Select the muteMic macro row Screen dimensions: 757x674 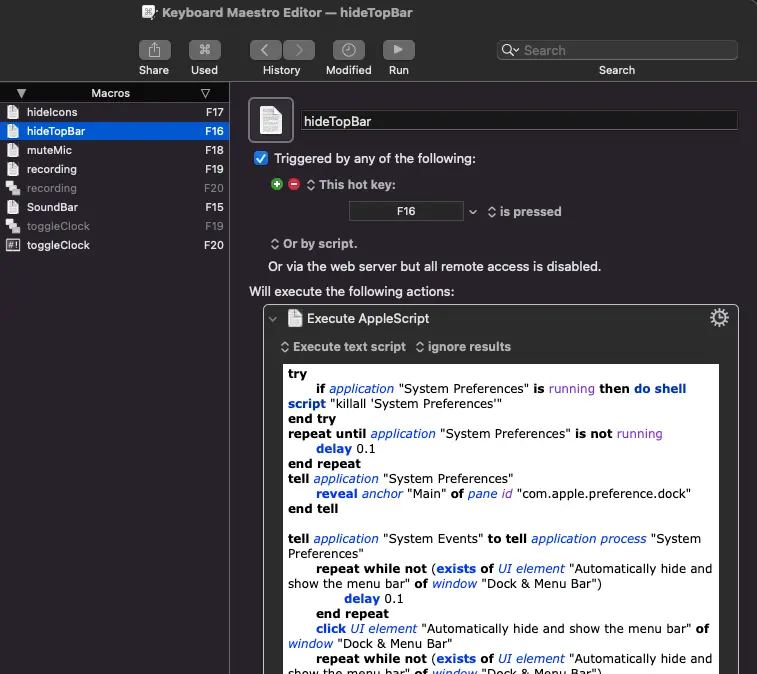click(114, 150)
